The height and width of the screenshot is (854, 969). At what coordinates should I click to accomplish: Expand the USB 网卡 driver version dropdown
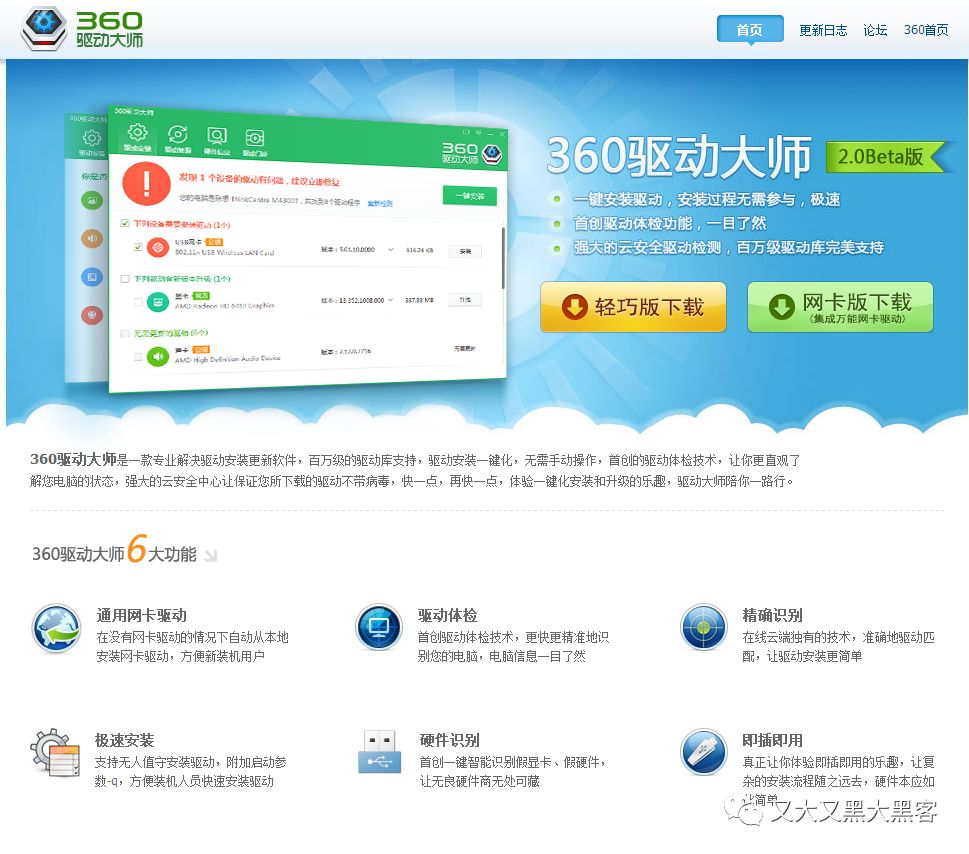(x=390, y=248)
